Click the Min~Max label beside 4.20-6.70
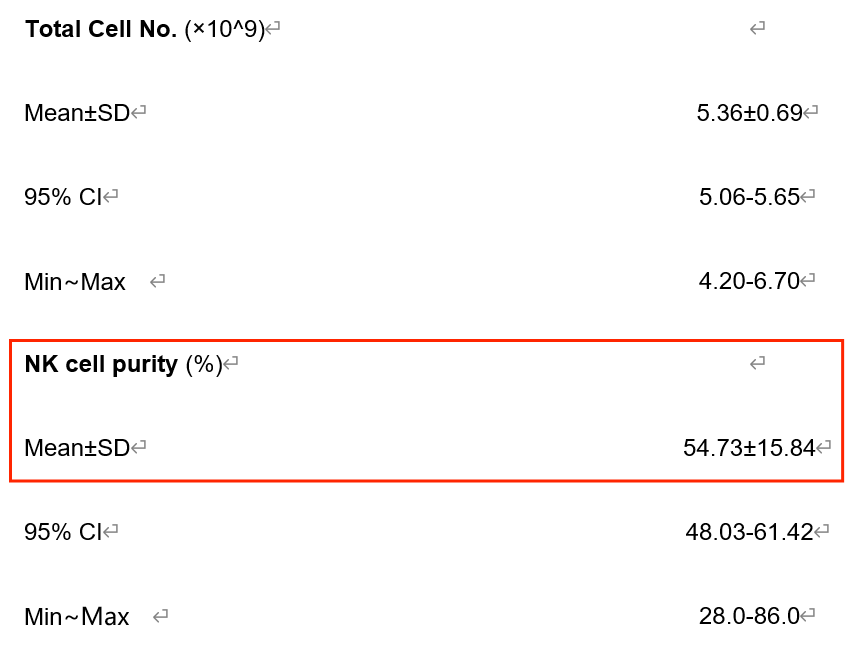Screen dimensions: 856x649 point(75,282)
